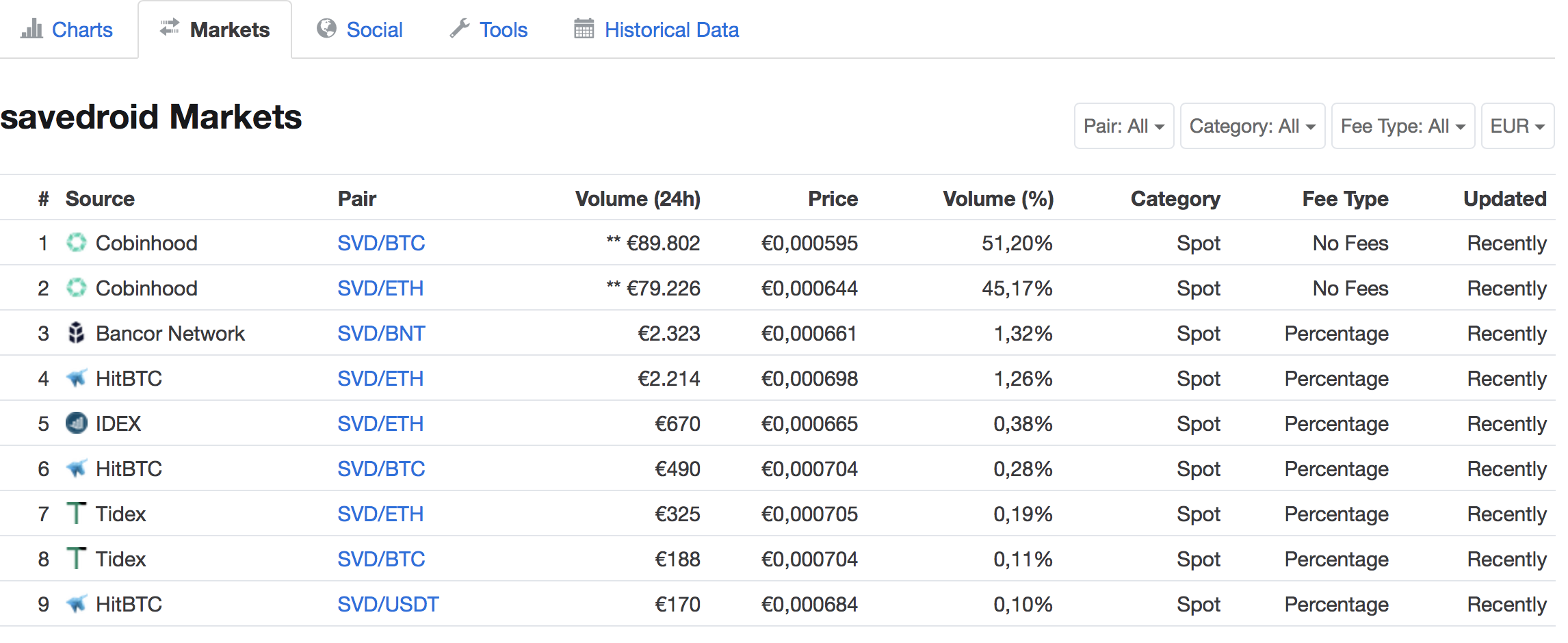Viewport: 1568px width, 643px height.
Task: Click the Charts bar graph icon
Action: (x=31, y=29)
